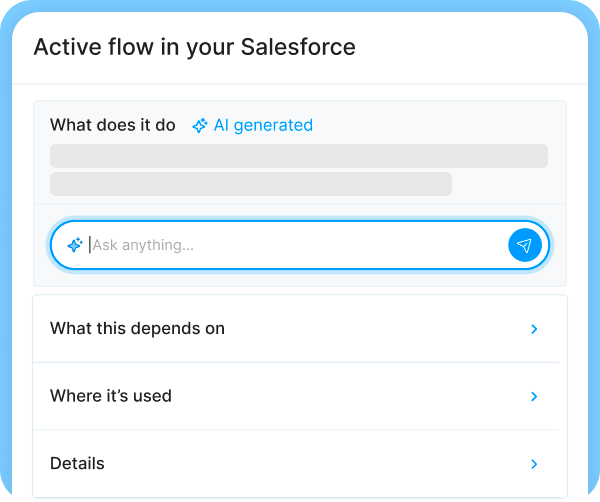Click the Active flow in your Salesforce title

pyautogui.click(x=194, y=47)
